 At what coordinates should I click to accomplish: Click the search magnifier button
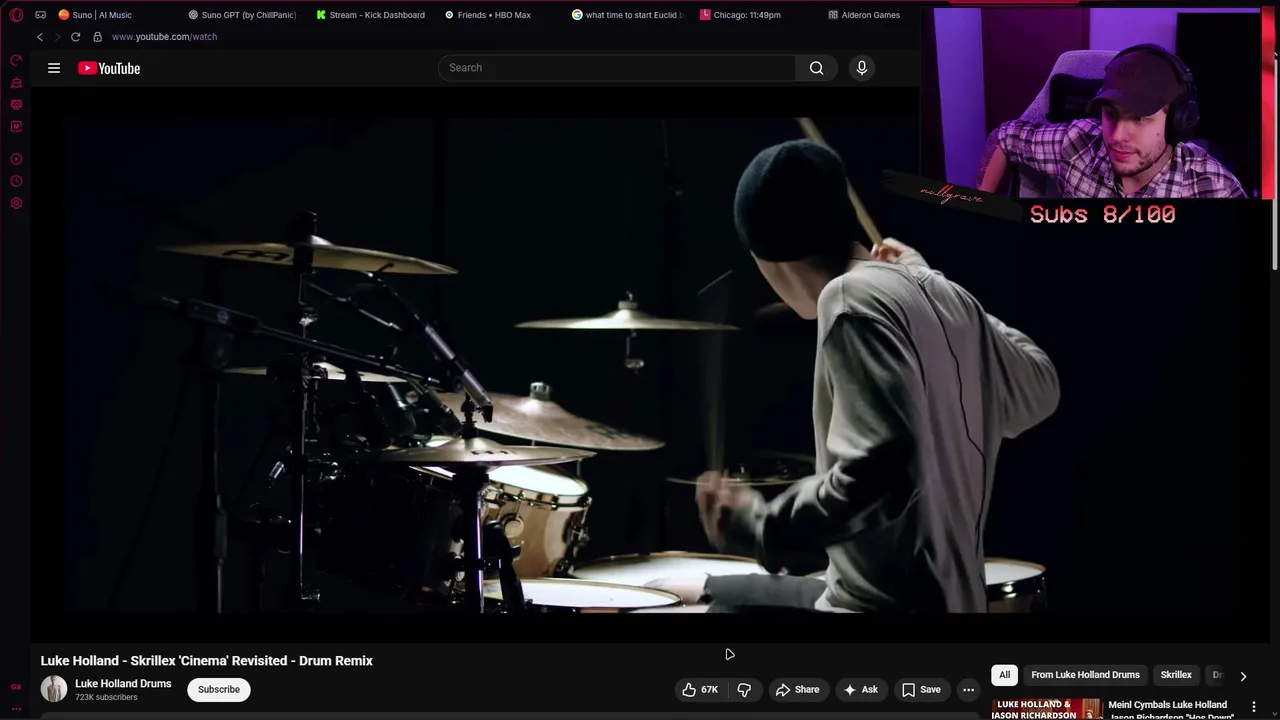(817, 68)
